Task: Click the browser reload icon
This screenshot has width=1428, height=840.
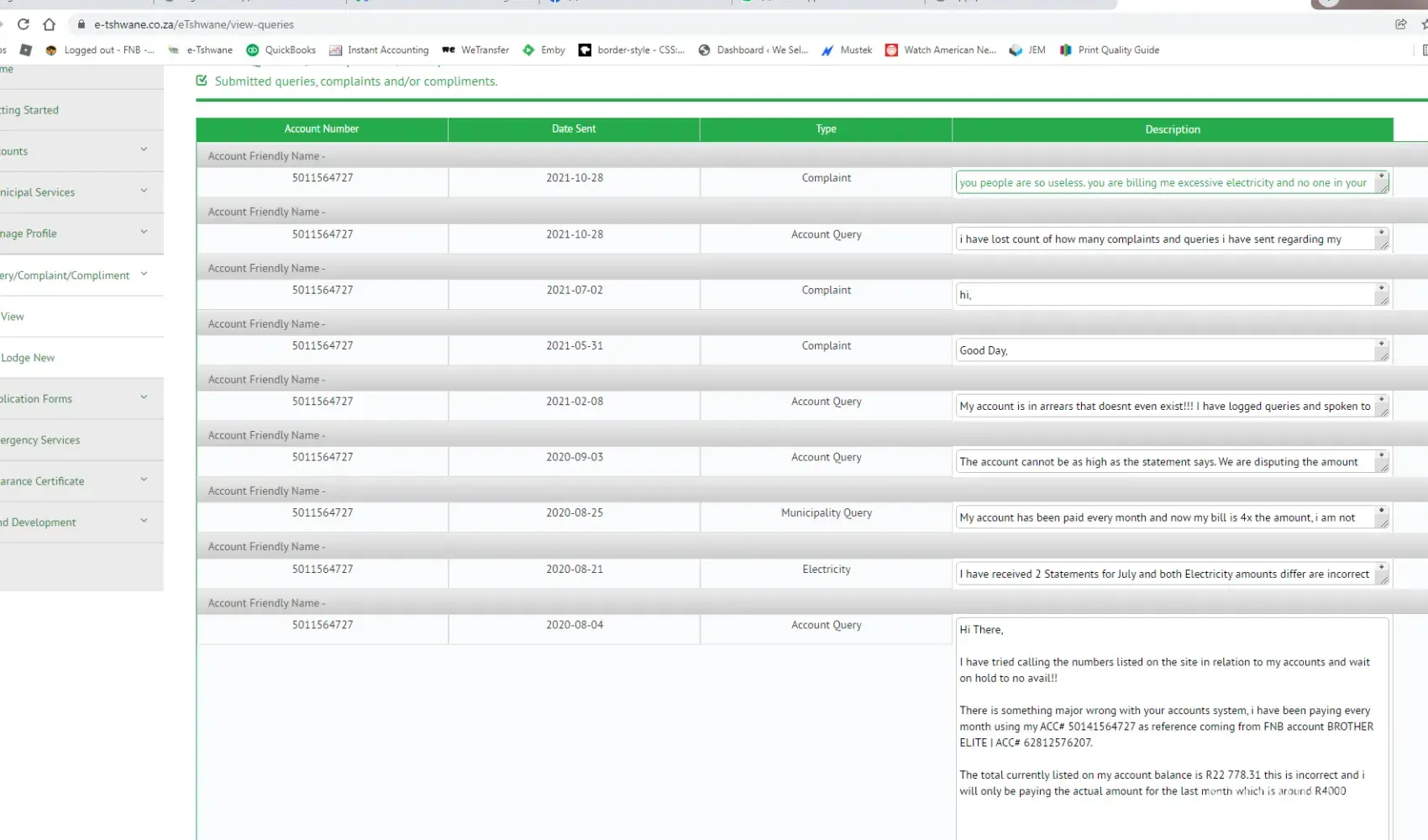Action: (24, 24)
